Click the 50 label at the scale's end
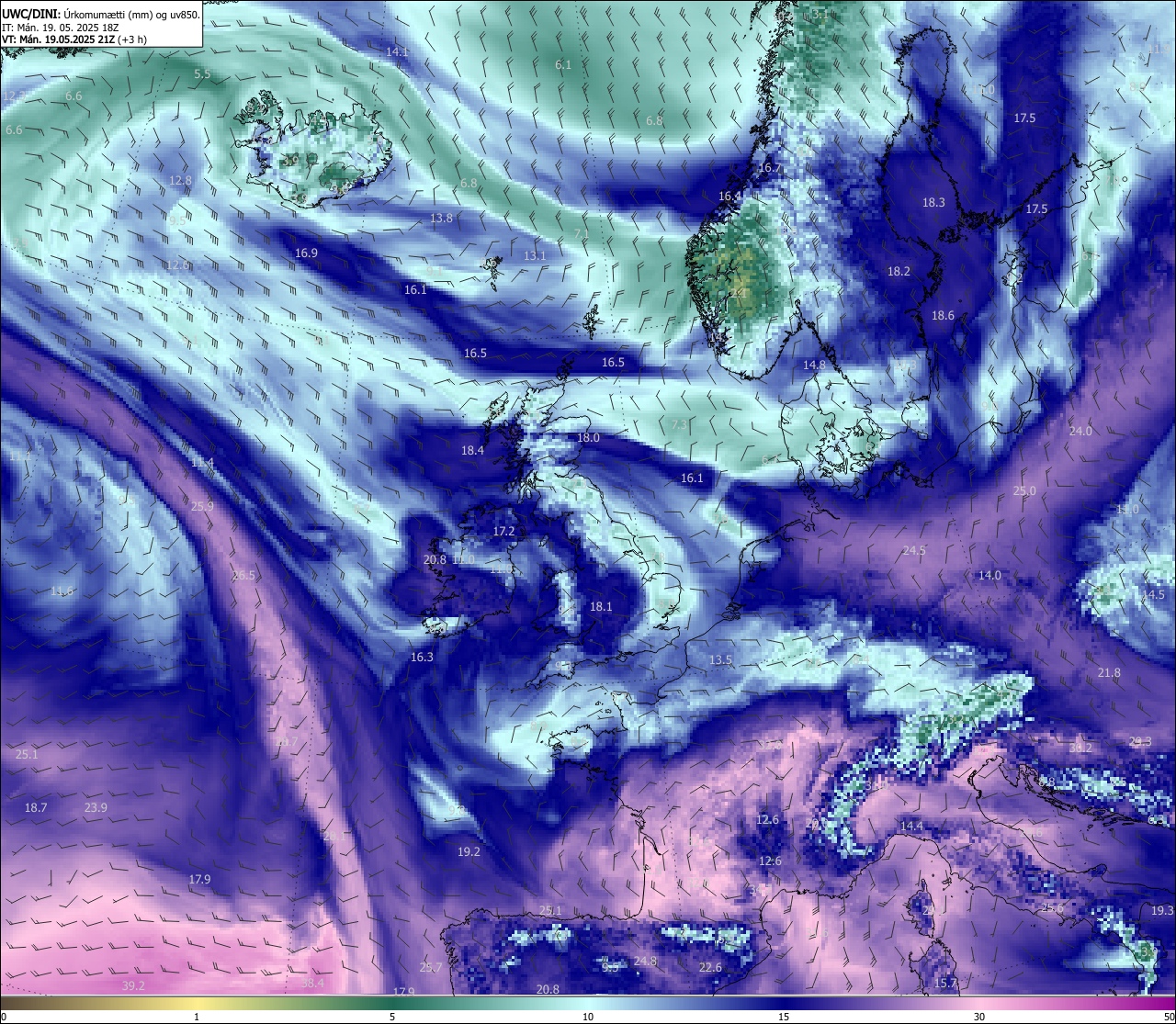Screen dimensions: 1176x1024 (x=1169, y=1017)
